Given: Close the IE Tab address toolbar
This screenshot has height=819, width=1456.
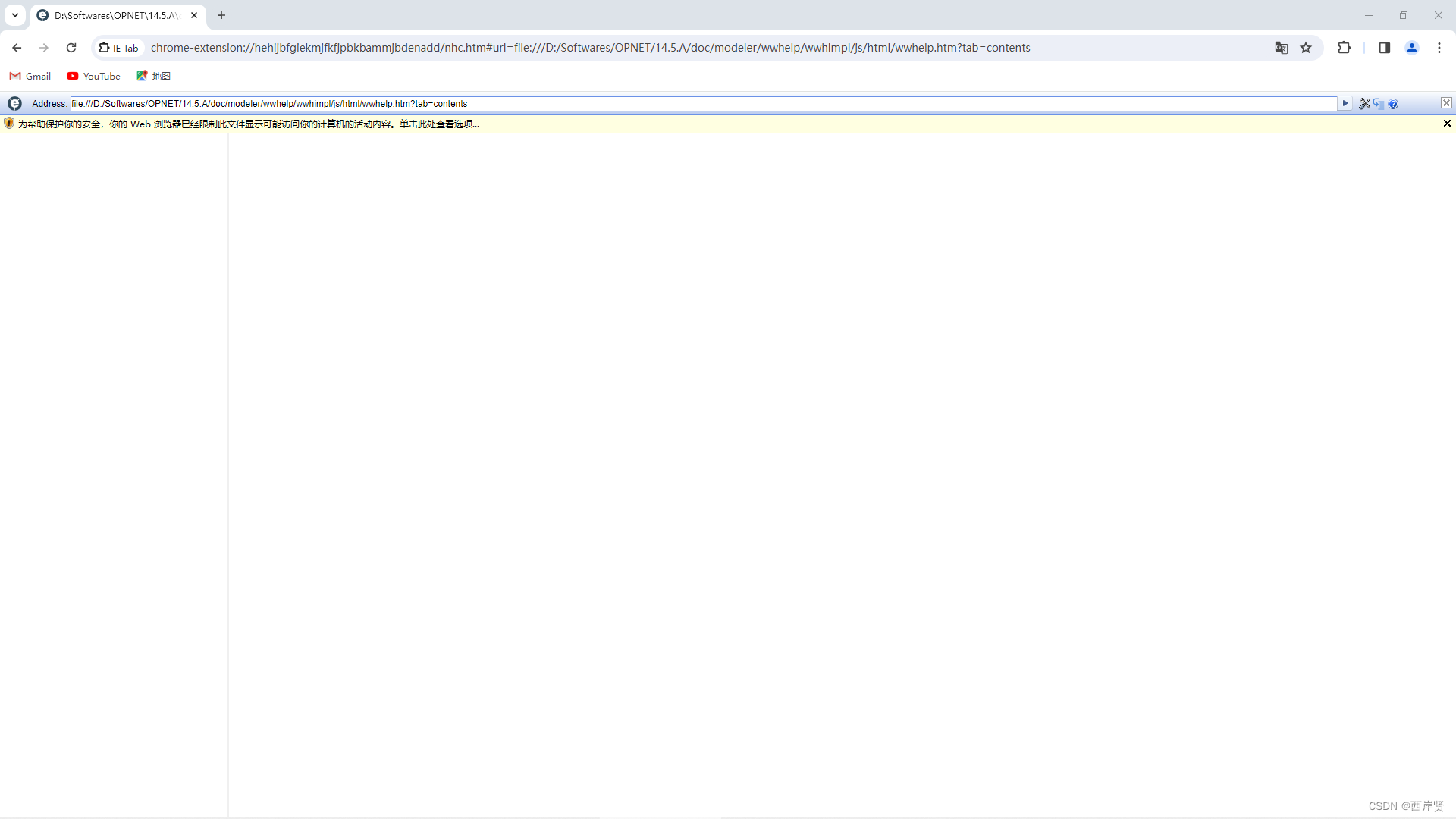Looking at the screenshot, I should click(1446, 103).
